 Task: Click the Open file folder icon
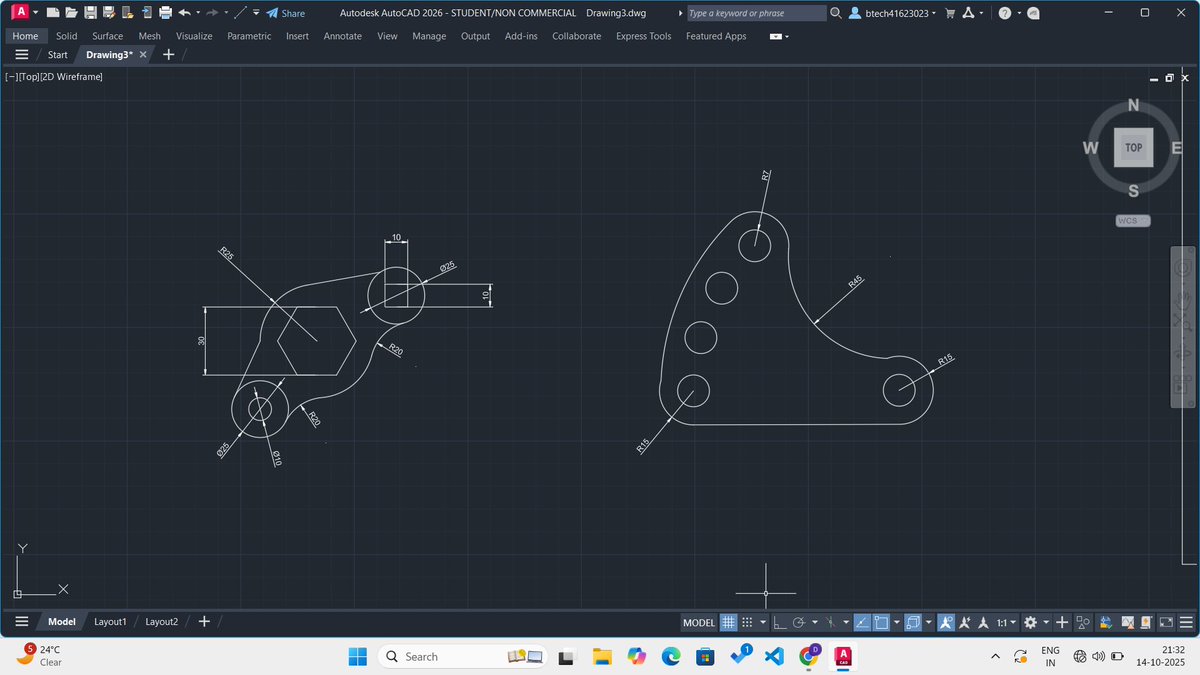(x=71, y=13)
